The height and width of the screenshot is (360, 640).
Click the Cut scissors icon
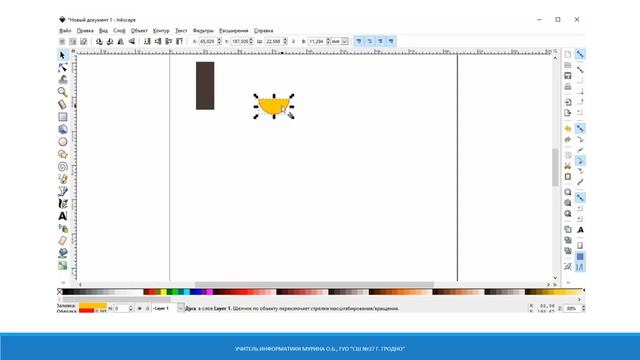pos(568,166)
